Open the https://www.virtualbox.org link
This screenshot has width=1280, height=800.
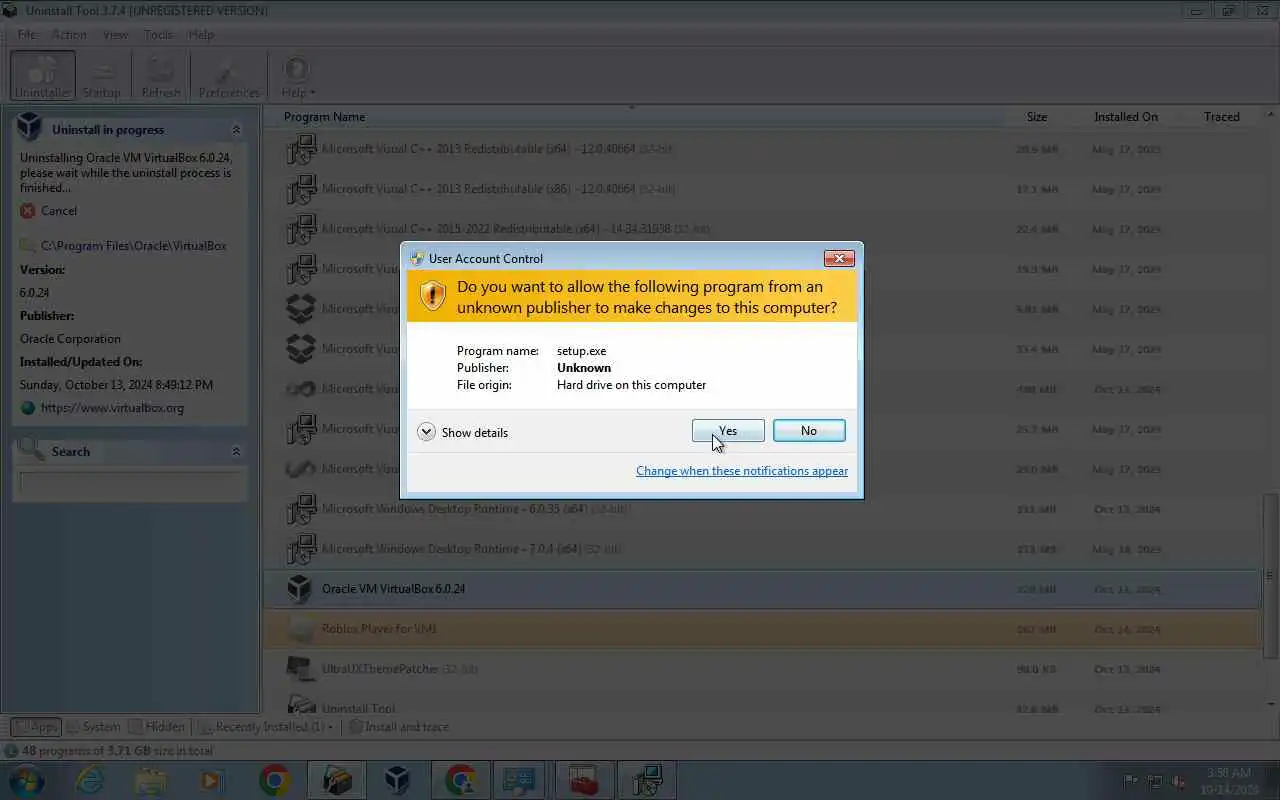click(x=112, y=408)
